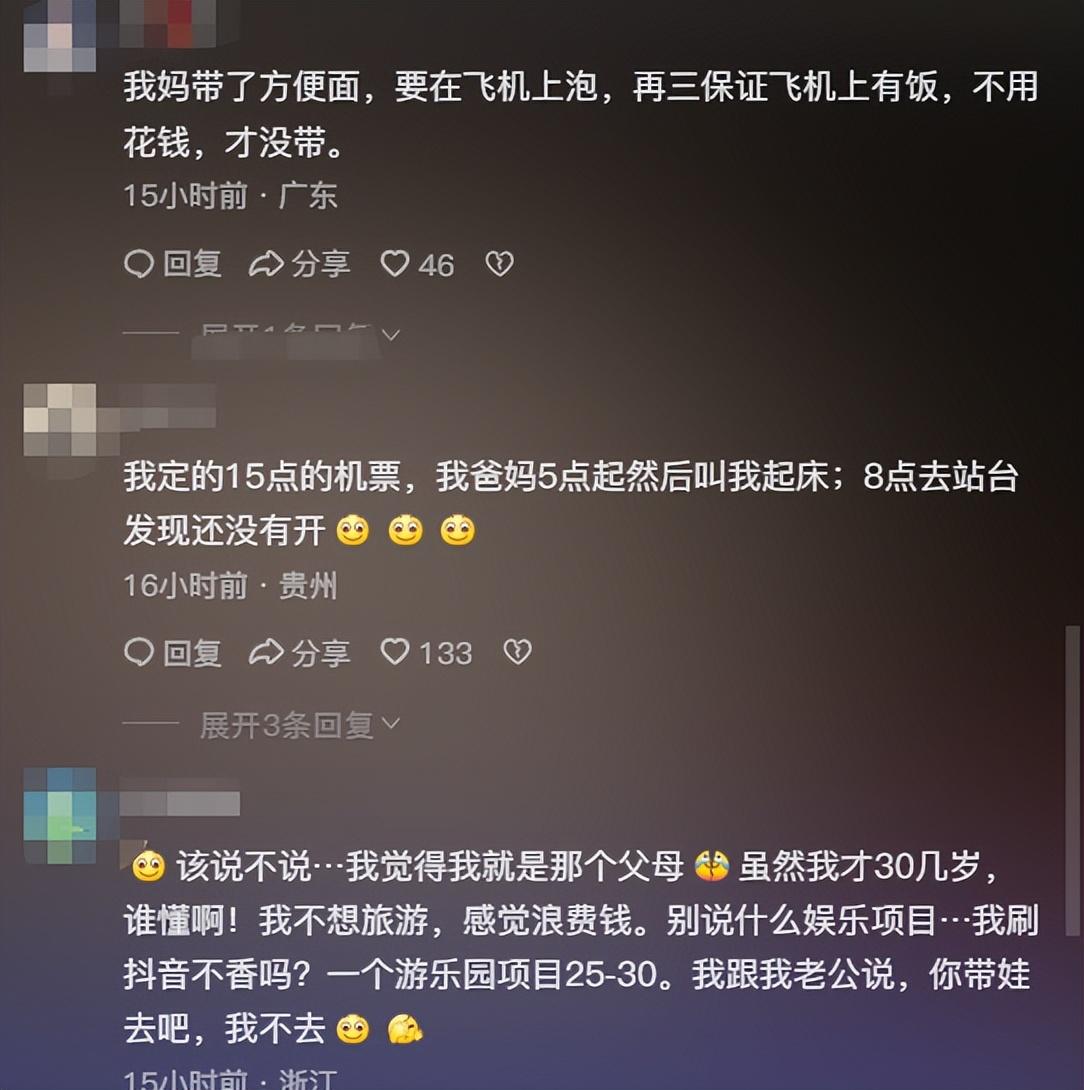Click chevron next to 展开3条回复
Screen dimensions: 1084x1090
pos(391,724)
